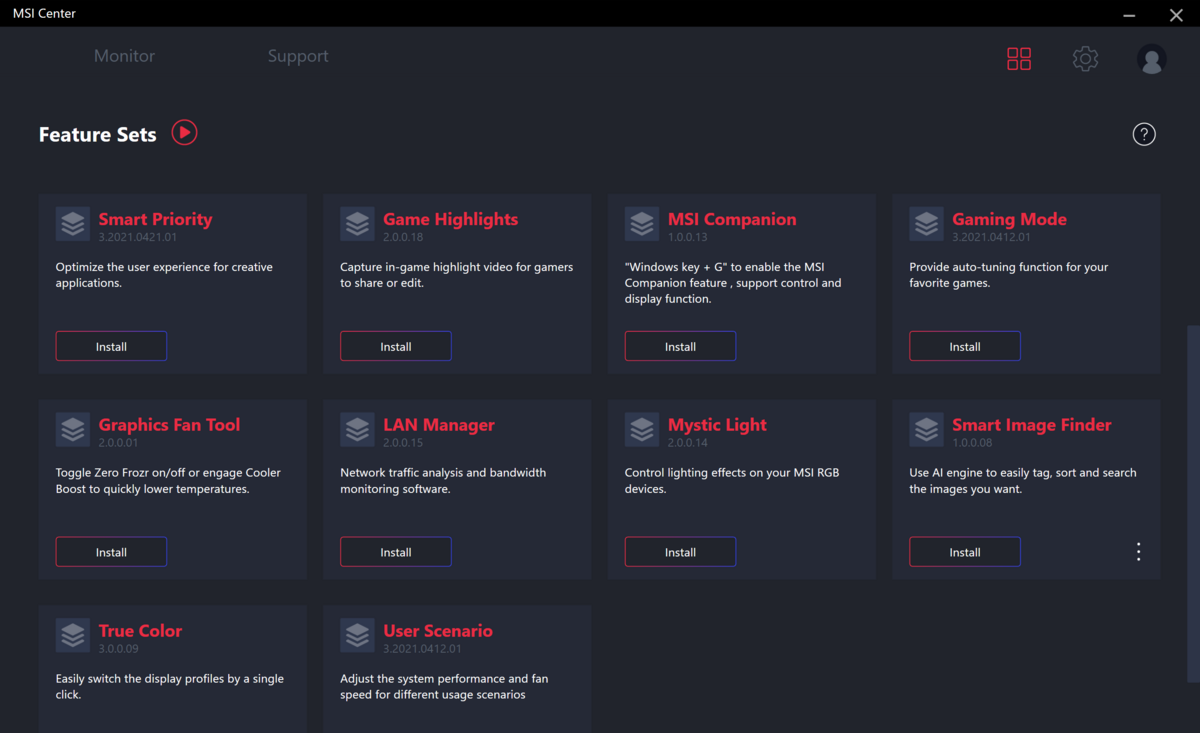Screen dimensions: 1200x733
Task: Select the Graphics Fan Tool title
Action: tap(169, 425)
